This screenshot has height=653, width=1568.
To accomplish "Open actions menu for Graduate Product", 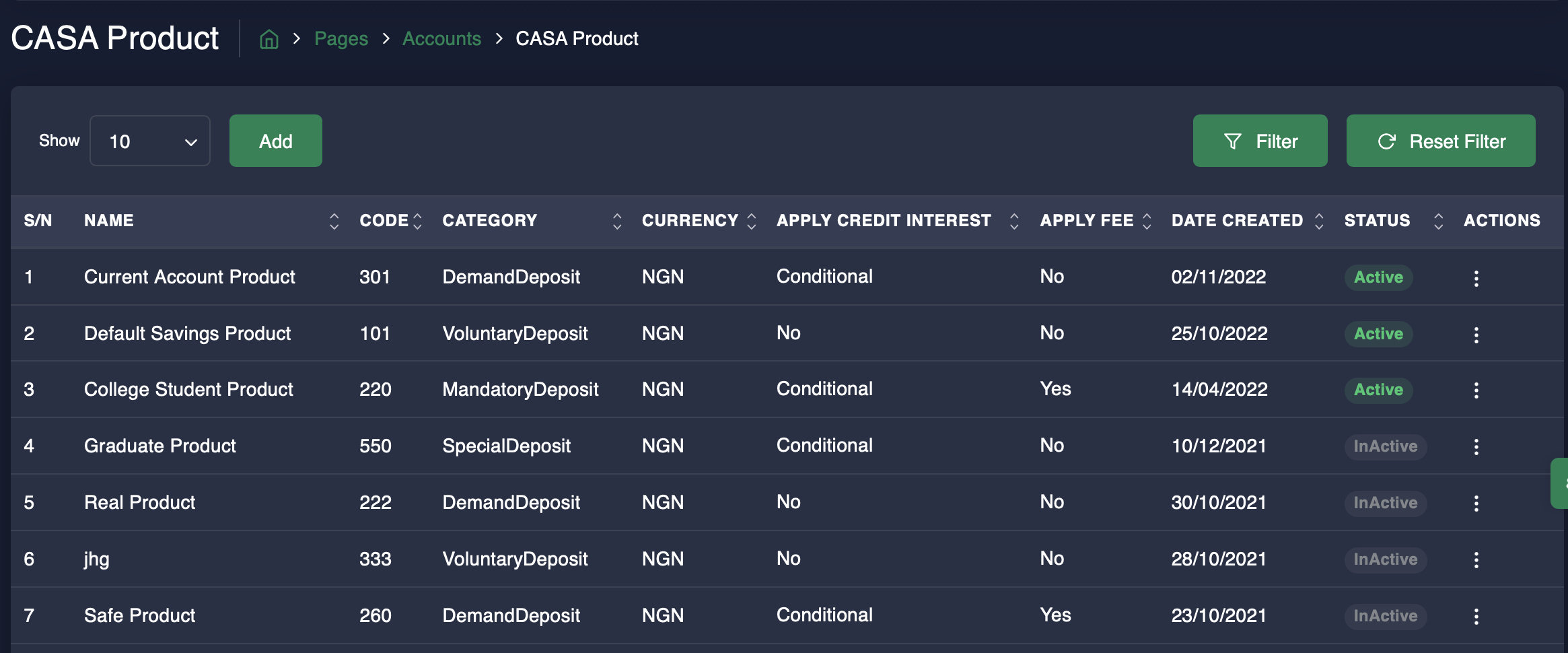I will tap(1476, 447).
